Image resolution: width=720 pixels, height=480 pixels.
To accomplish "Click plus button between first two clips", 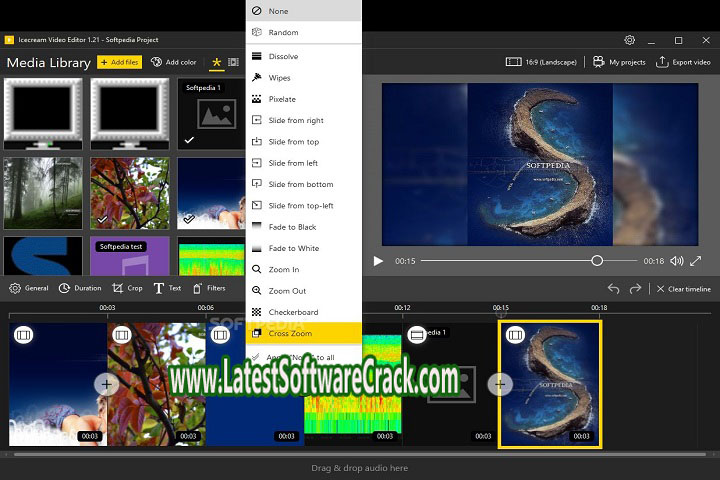I will tap(107, 384).
